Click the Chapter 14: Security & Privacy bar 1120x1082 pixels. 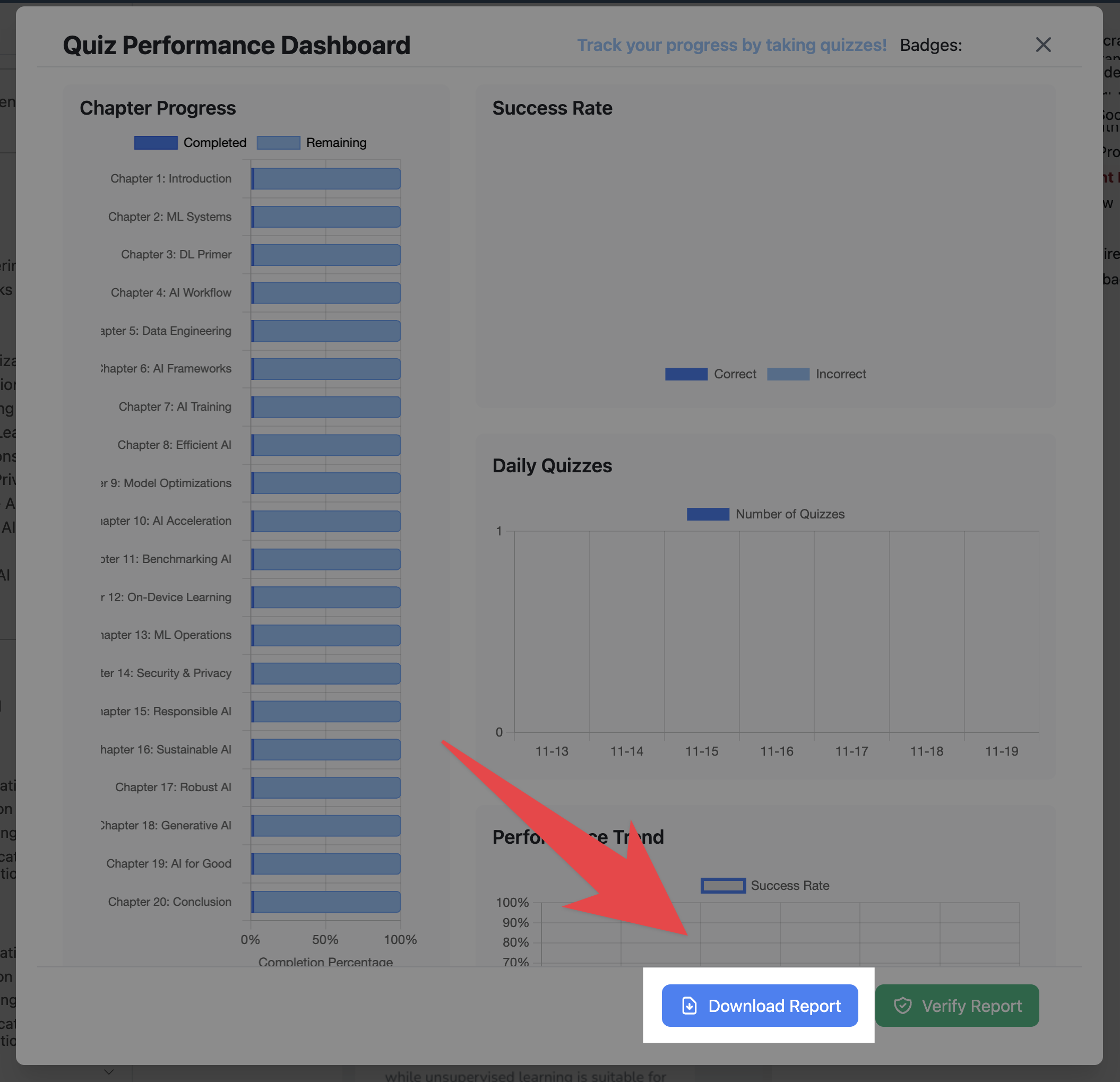(326, 673)
